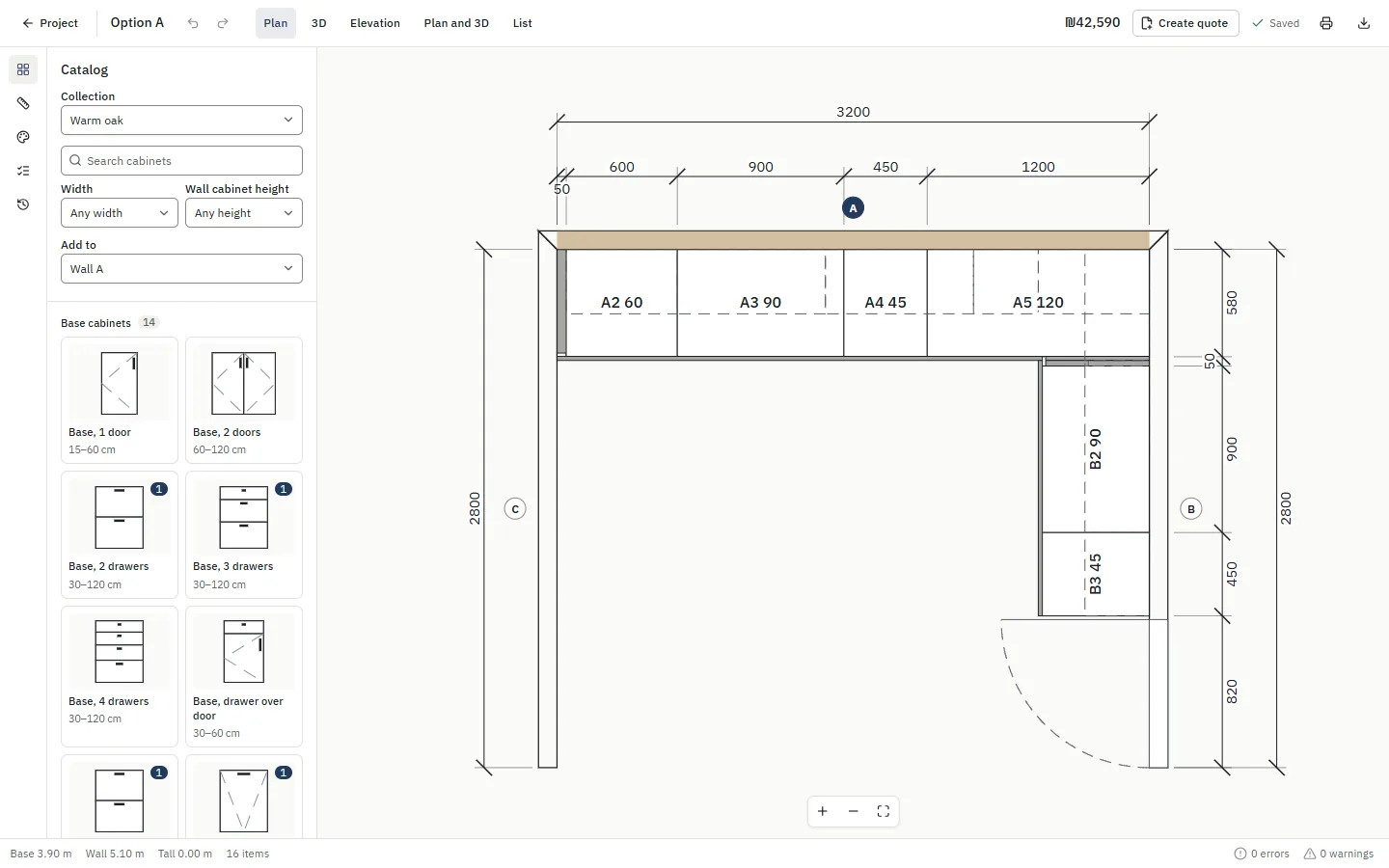Click the 3200 overall dimension label
The image size is (1389, 868).
(853, 112)
